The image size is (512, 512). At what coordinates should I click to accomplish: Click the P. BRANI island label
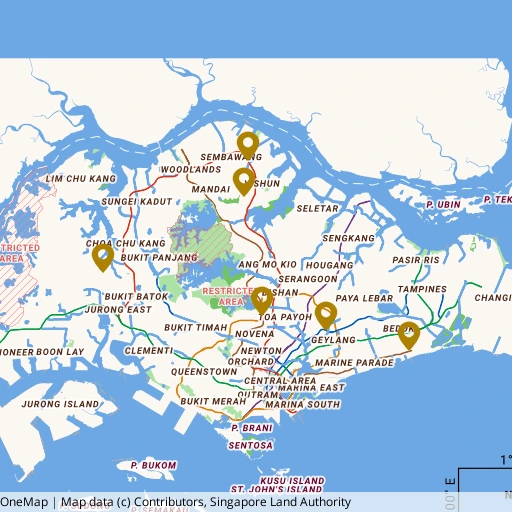(x=252, y=428)
